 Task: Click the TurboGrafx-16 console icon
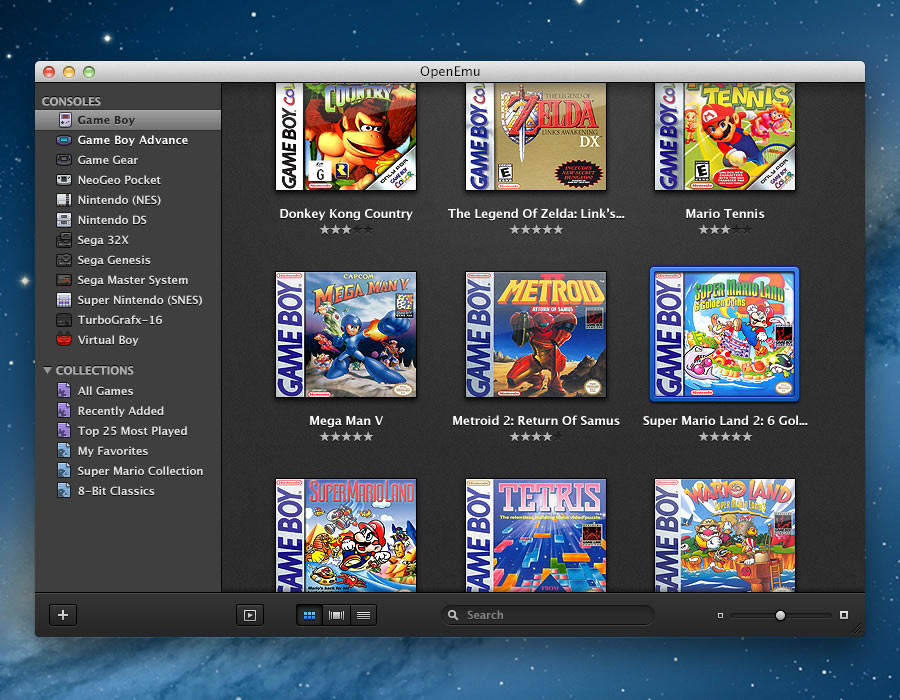click(64, 320)
